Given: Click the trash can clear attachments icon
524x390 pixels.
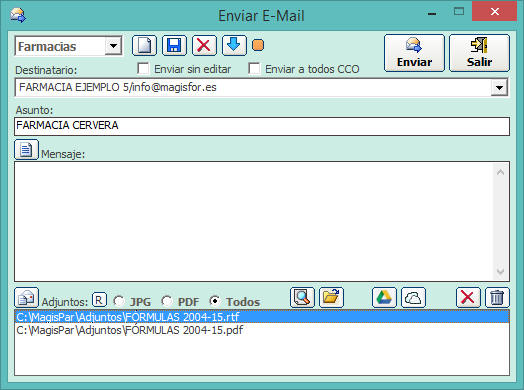Looking at the screenshot, I should (497, 297).
